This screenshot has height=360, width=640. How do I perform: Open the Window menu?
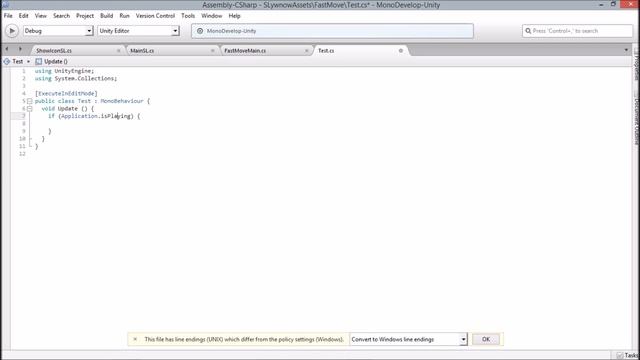pos(211,16)
